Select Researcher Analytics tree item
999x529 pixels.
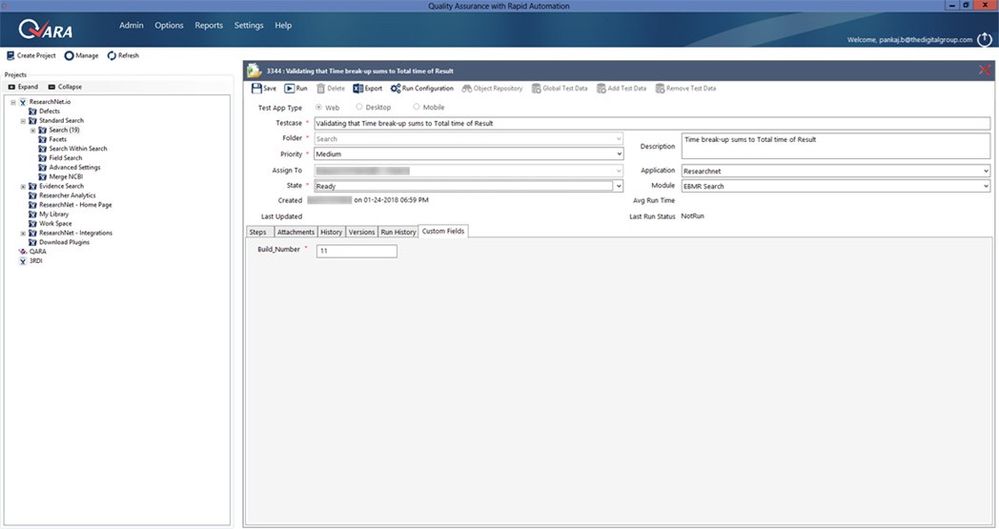[68, 196]
